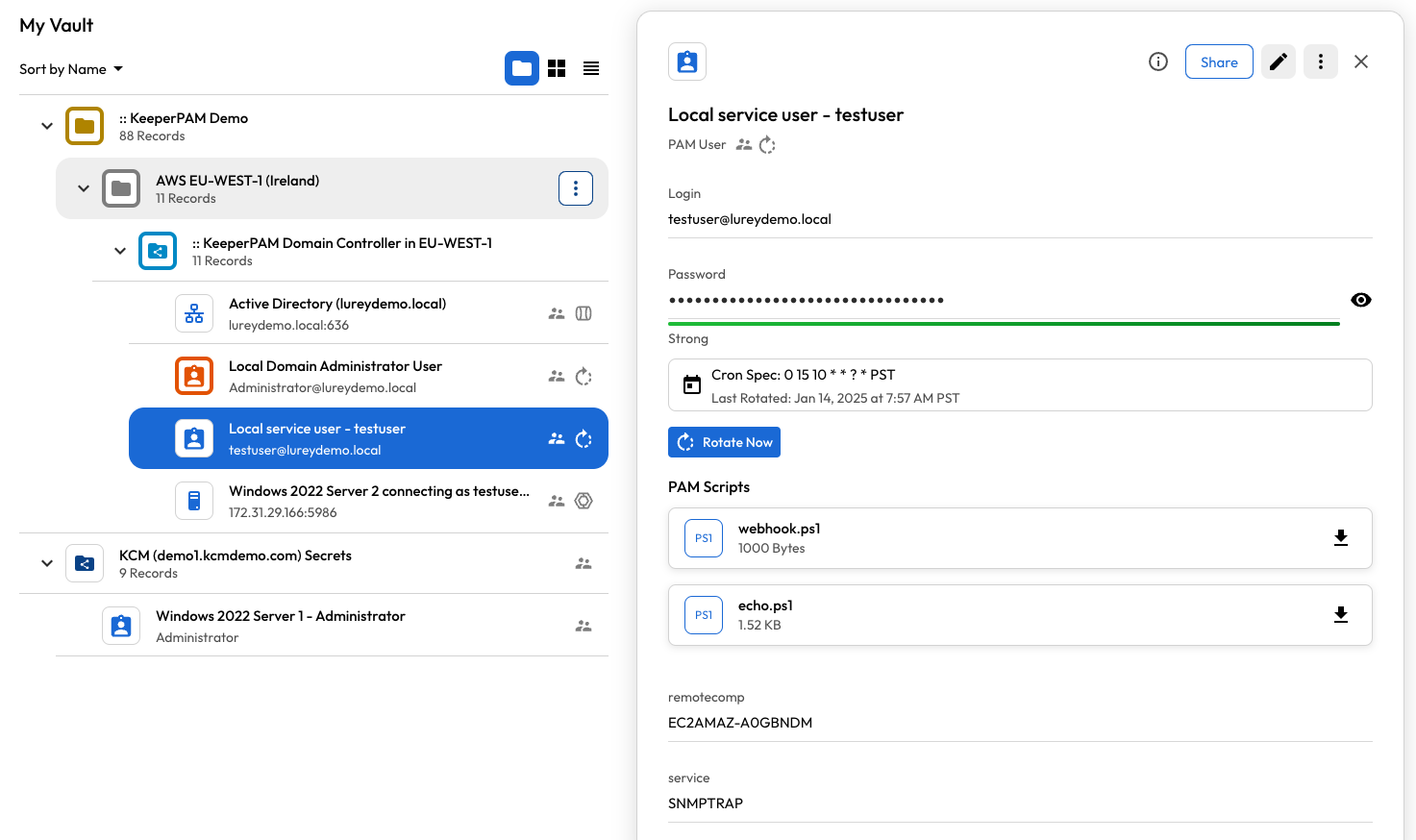Switch to grid view layout
The width and height of the screenshot is (1416, 840).
(x=557, y=68)
